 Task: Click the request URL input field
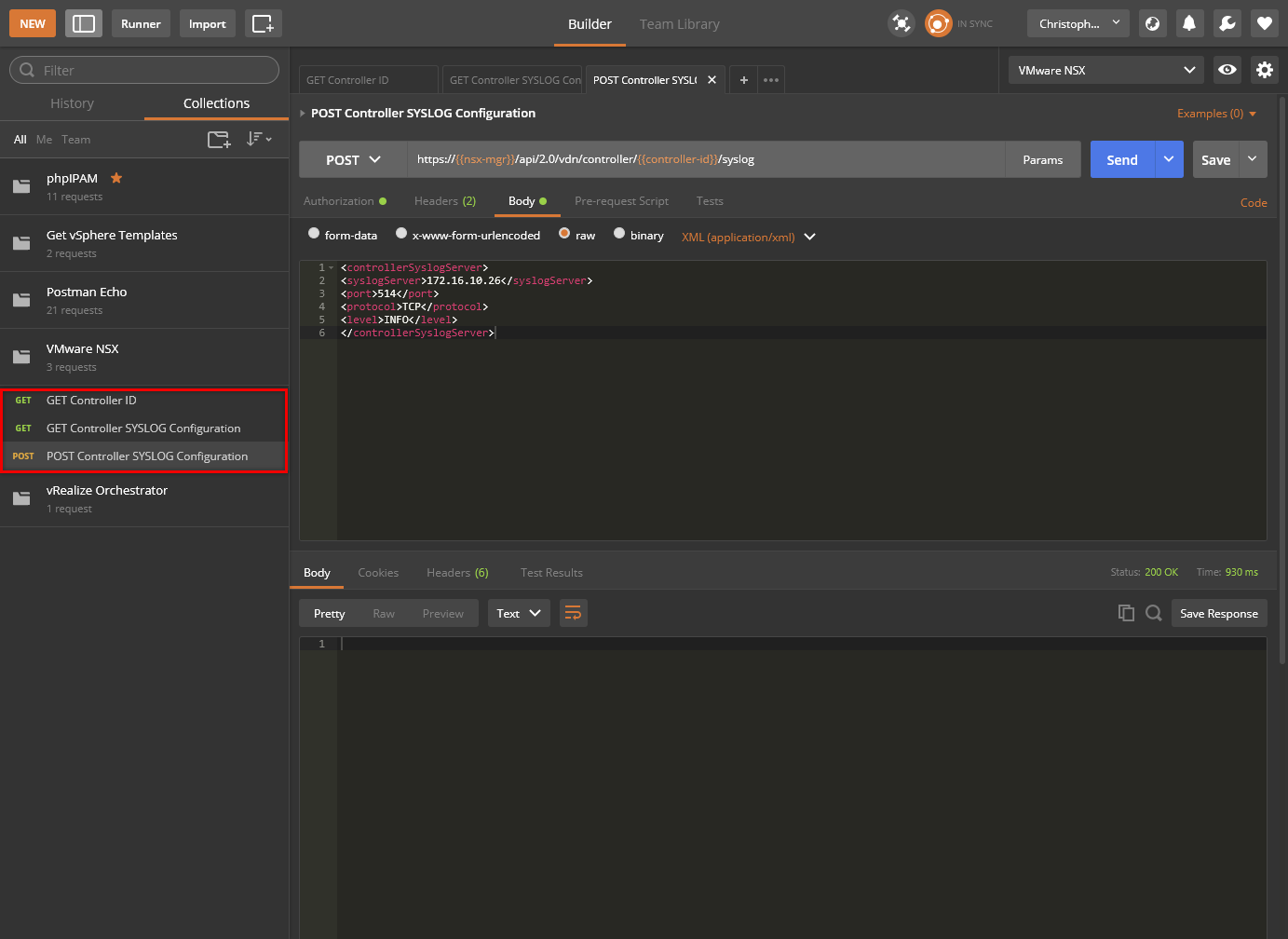pyautogui.click(x=704, y=159)
